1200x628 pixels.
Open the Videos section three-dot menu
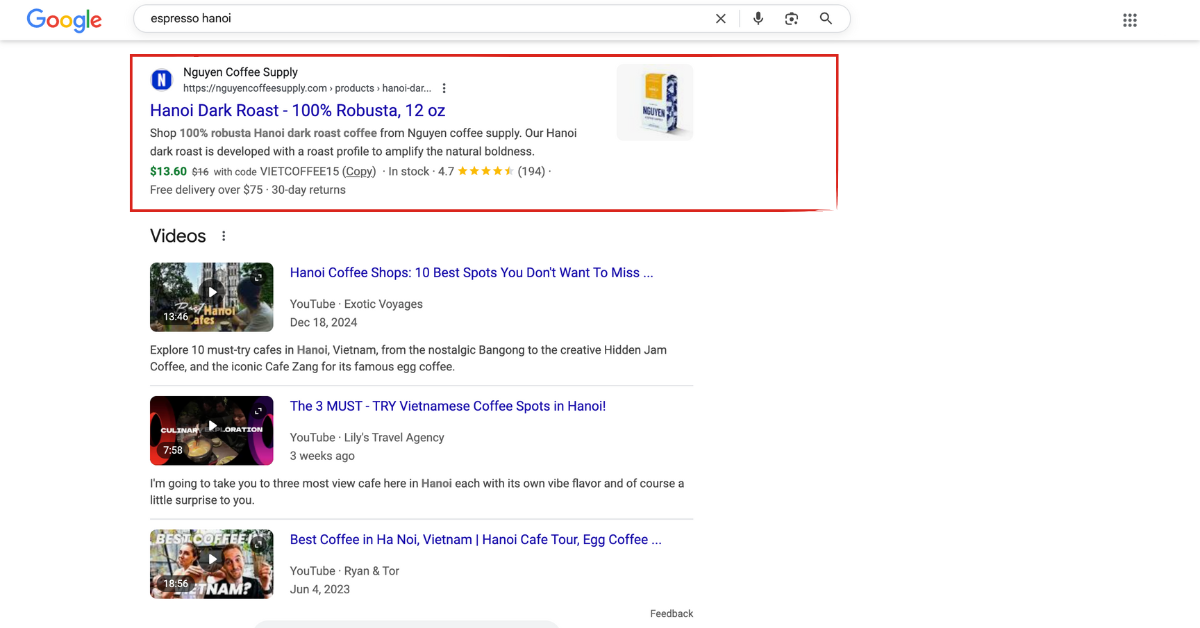[224, 236]
